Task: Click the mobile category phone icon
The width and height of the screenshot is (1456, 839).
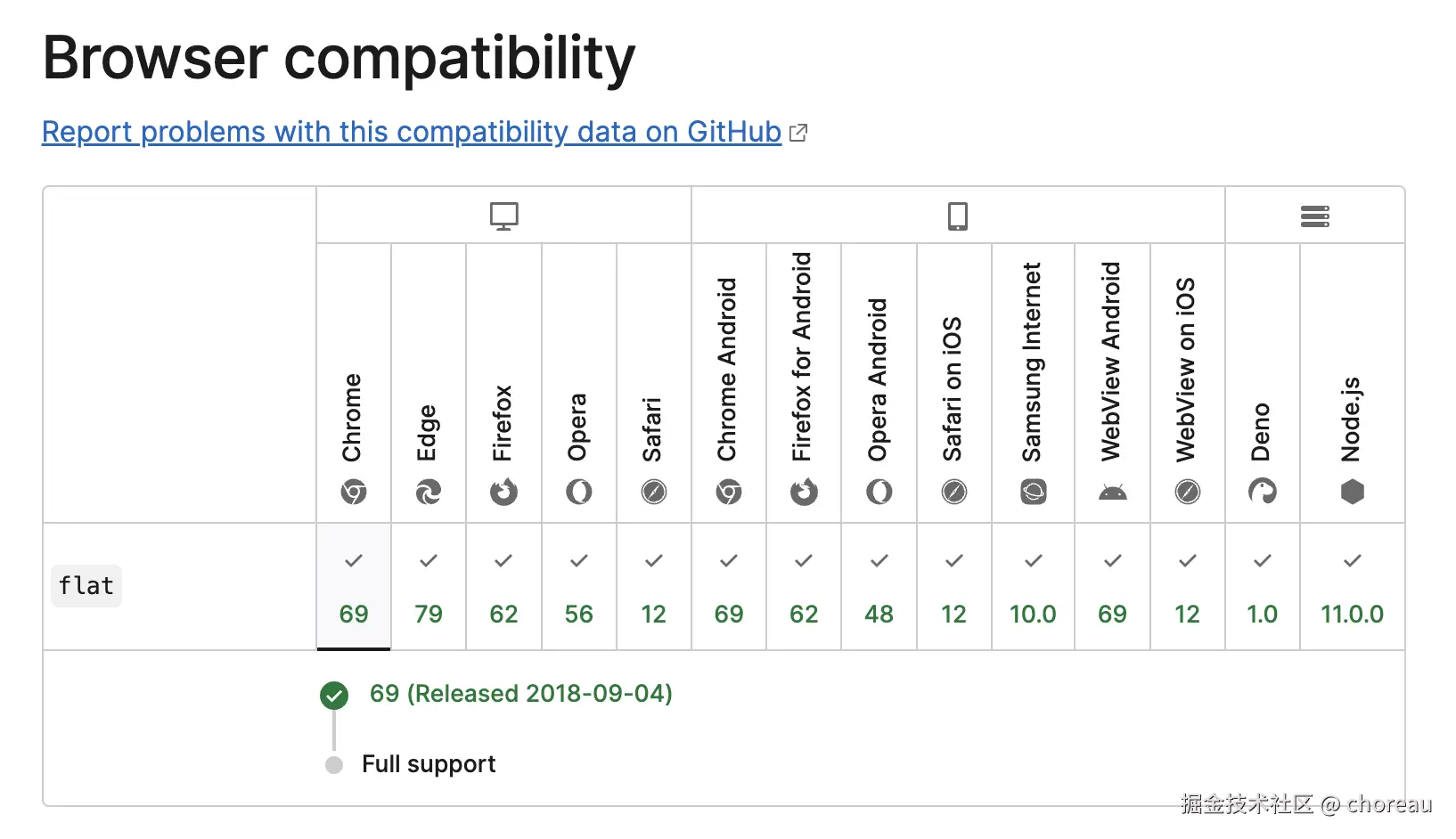Action: tap(957, 215)
